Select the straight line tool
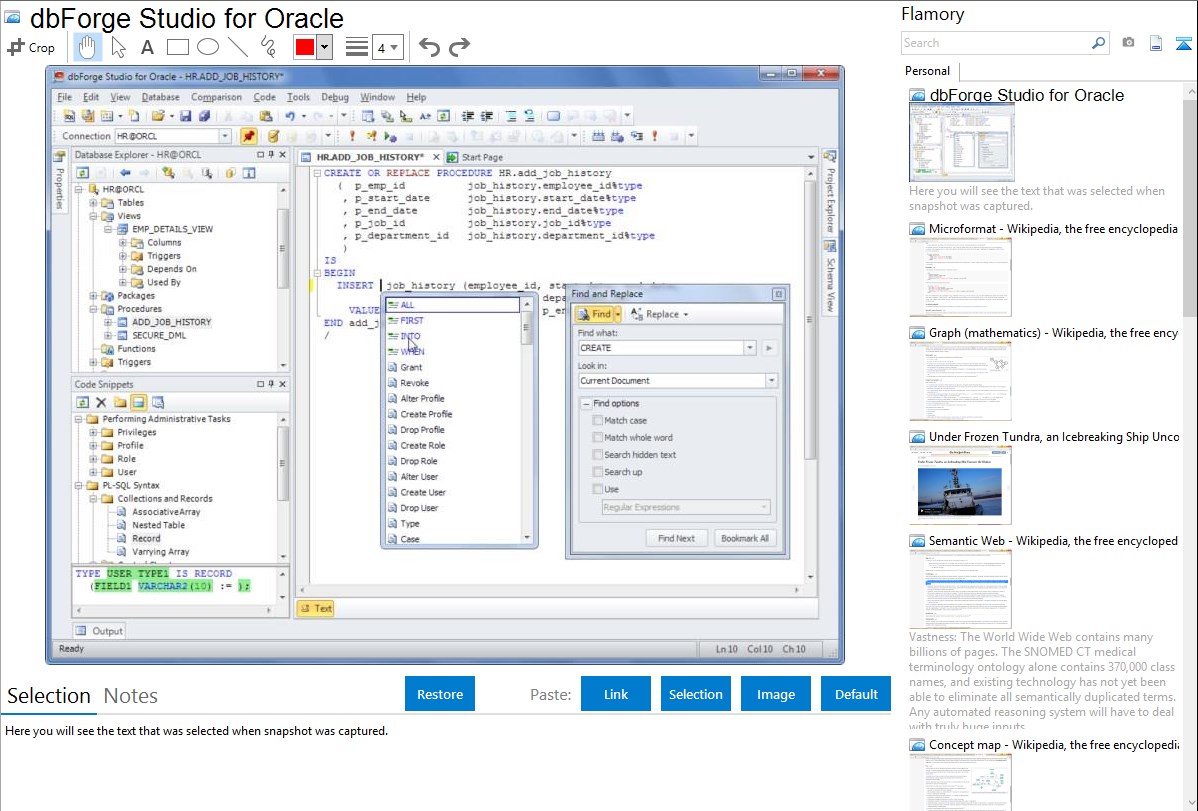 [x=238, y=47]
